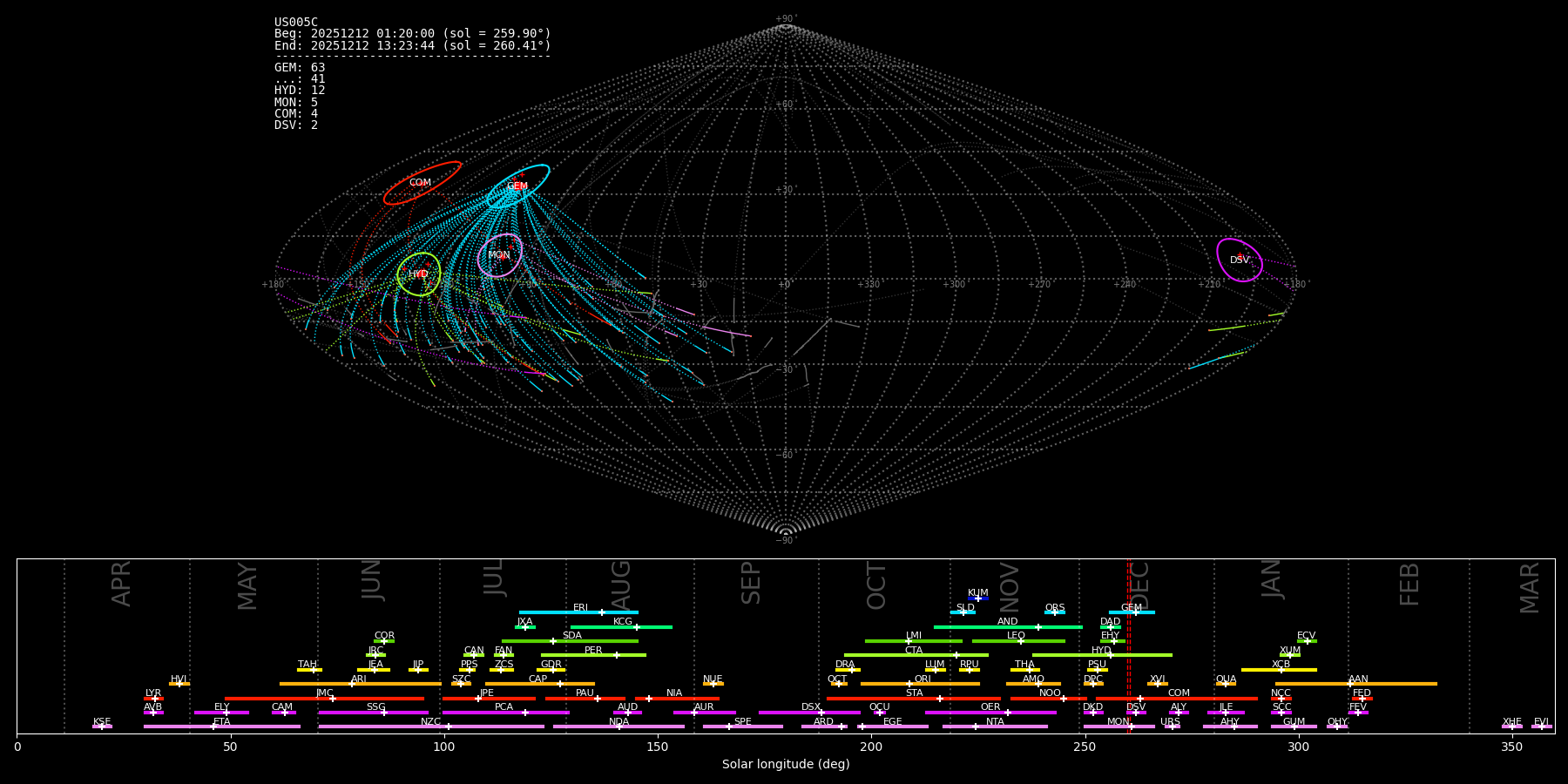Screen dimensions: 1568x784
Task: Click the CTA shower bar in the timeline
Action: [916, 655]
